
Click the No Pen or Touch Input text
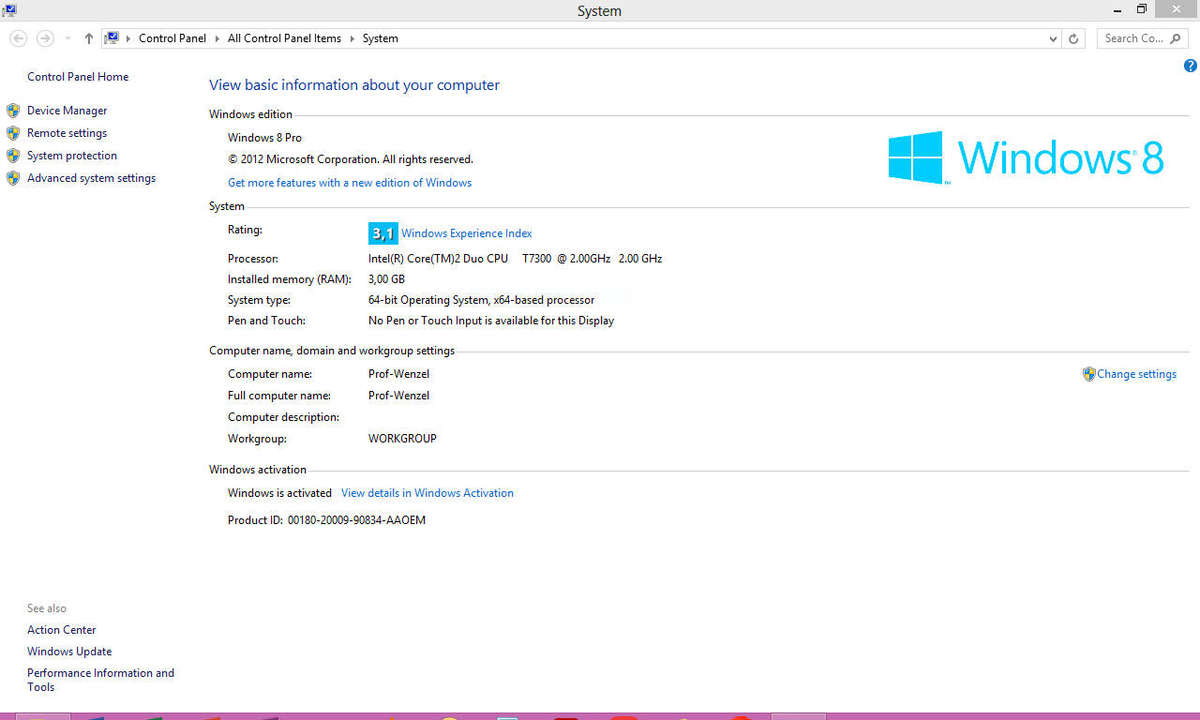click(x=491, y=321)
